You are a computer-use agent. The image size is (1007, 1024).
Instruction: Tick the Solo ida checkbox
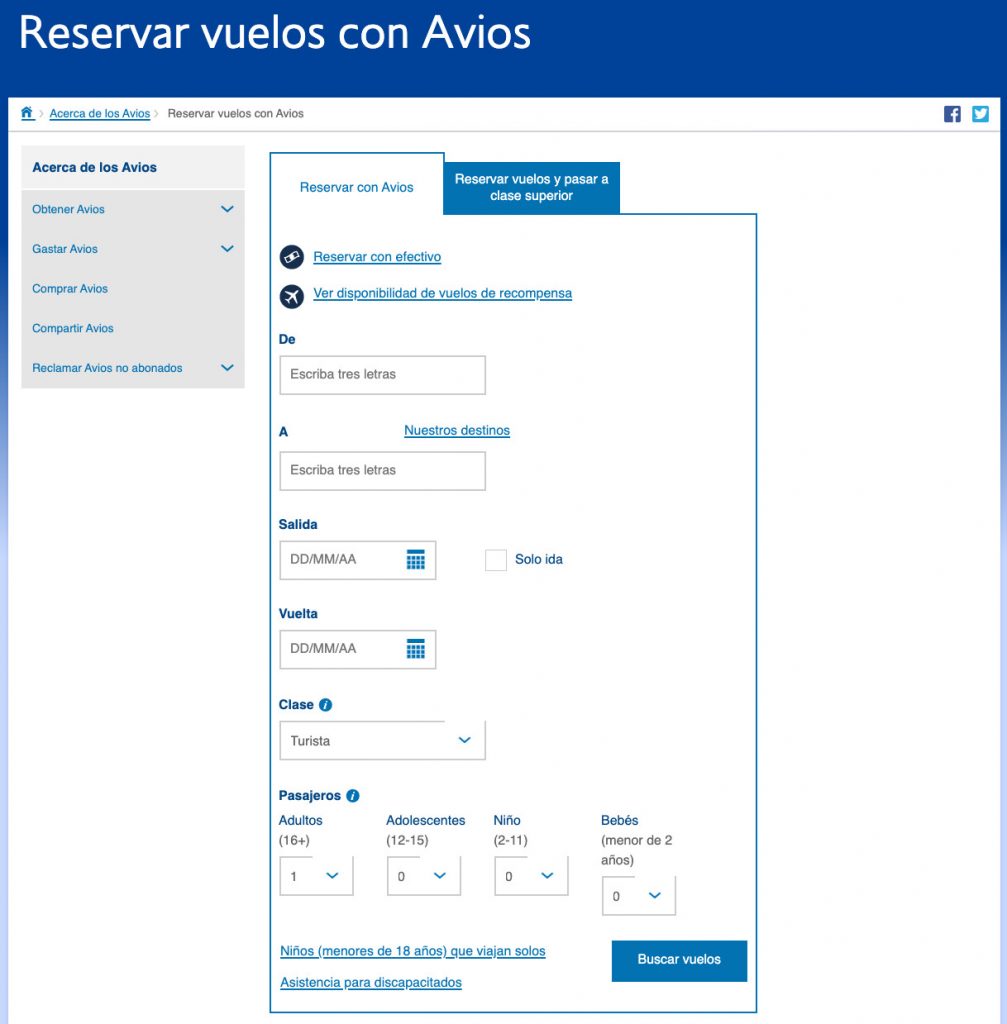pos(496,560)
